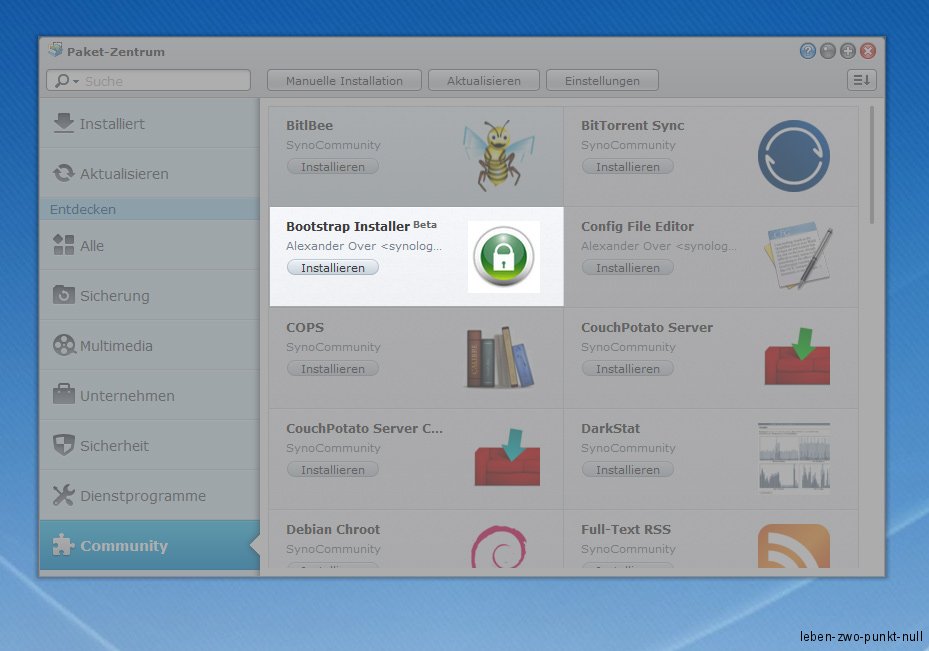The height and width of the screenshot is (651, 929).
Task: Click the Bootstrap Installer green lock icon
Action: (504, 256)
